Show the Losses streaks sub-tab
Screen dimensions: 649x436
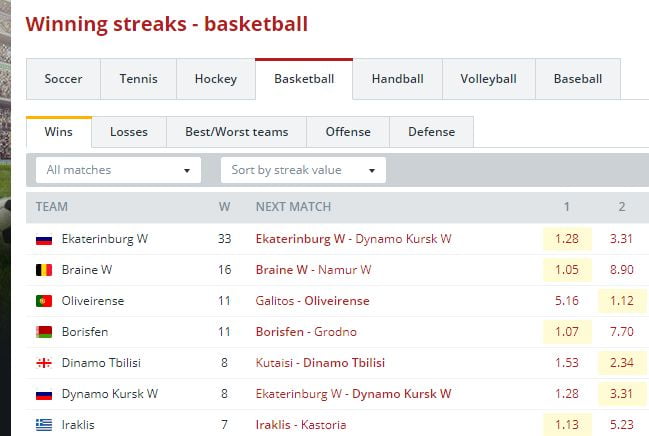128,132
